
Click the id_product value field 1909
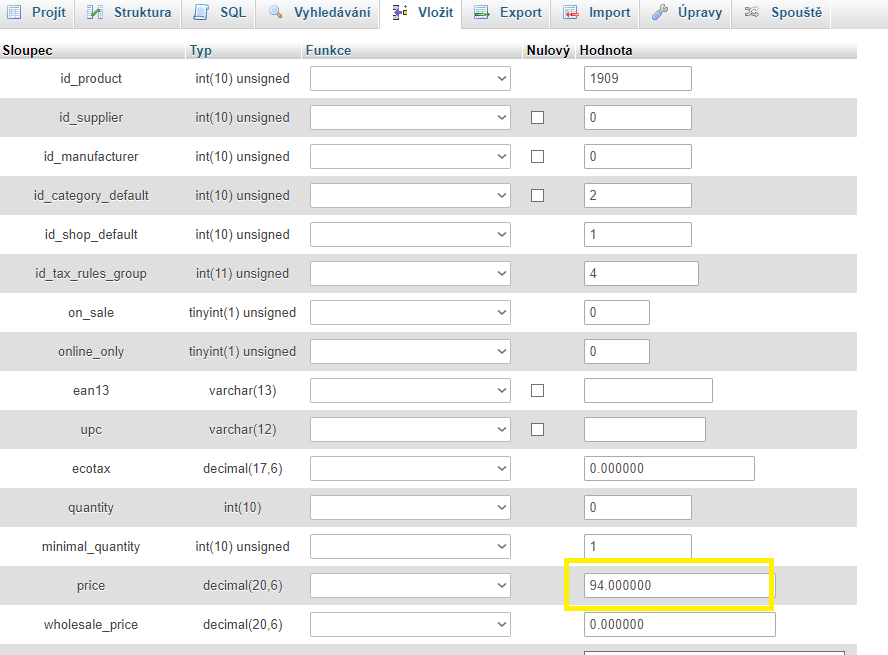tap(638, 78)
